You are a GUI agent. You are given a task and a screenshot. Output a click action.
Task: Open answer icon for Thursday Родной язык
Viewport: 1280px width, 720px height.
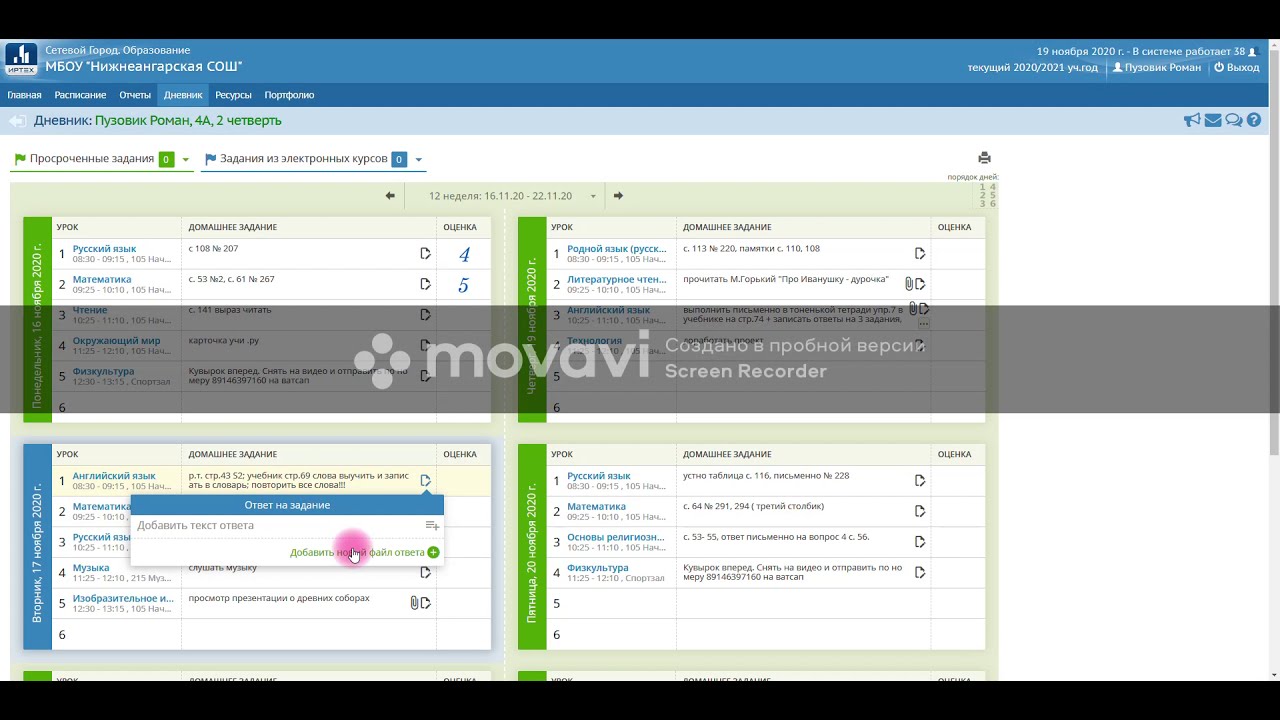coord(920,254)
